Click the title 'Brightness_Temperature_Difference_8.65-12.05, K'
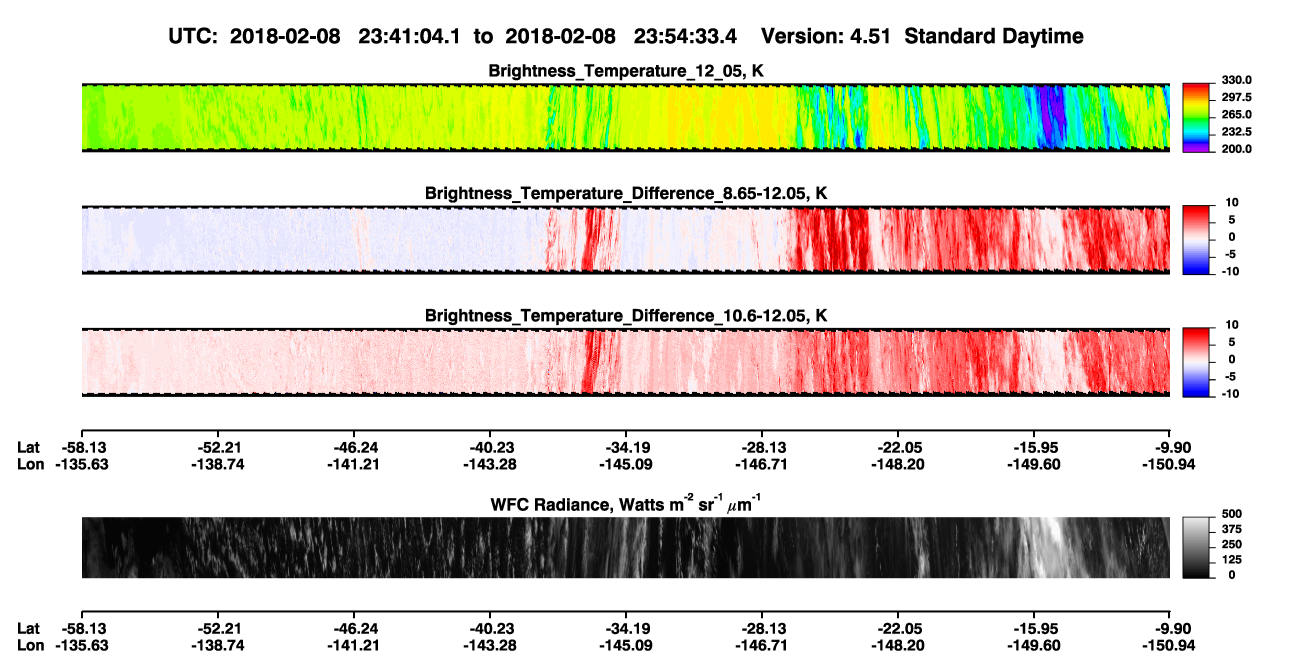This screenshot has width=1300, height=667. (626, 192)
